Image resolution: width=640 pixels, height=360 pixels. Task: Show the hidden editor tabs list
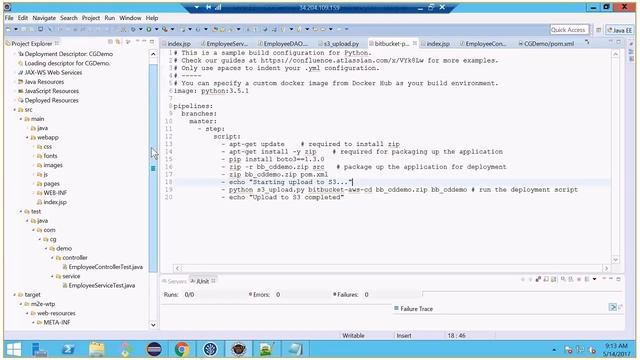(587, 42)
